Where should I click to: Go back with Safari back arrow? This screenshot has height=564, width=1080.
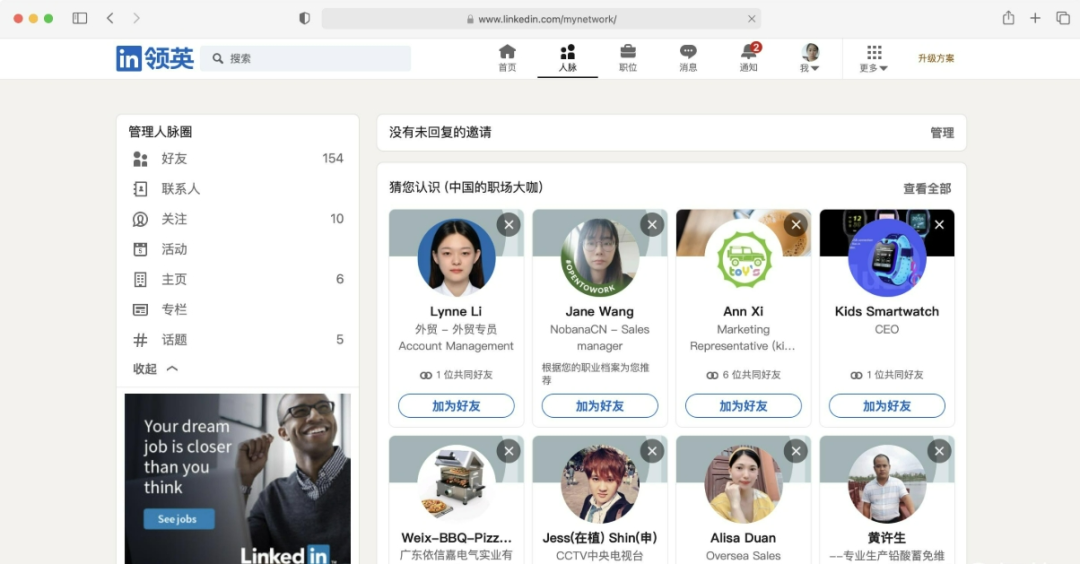click(x=110, y=18)
